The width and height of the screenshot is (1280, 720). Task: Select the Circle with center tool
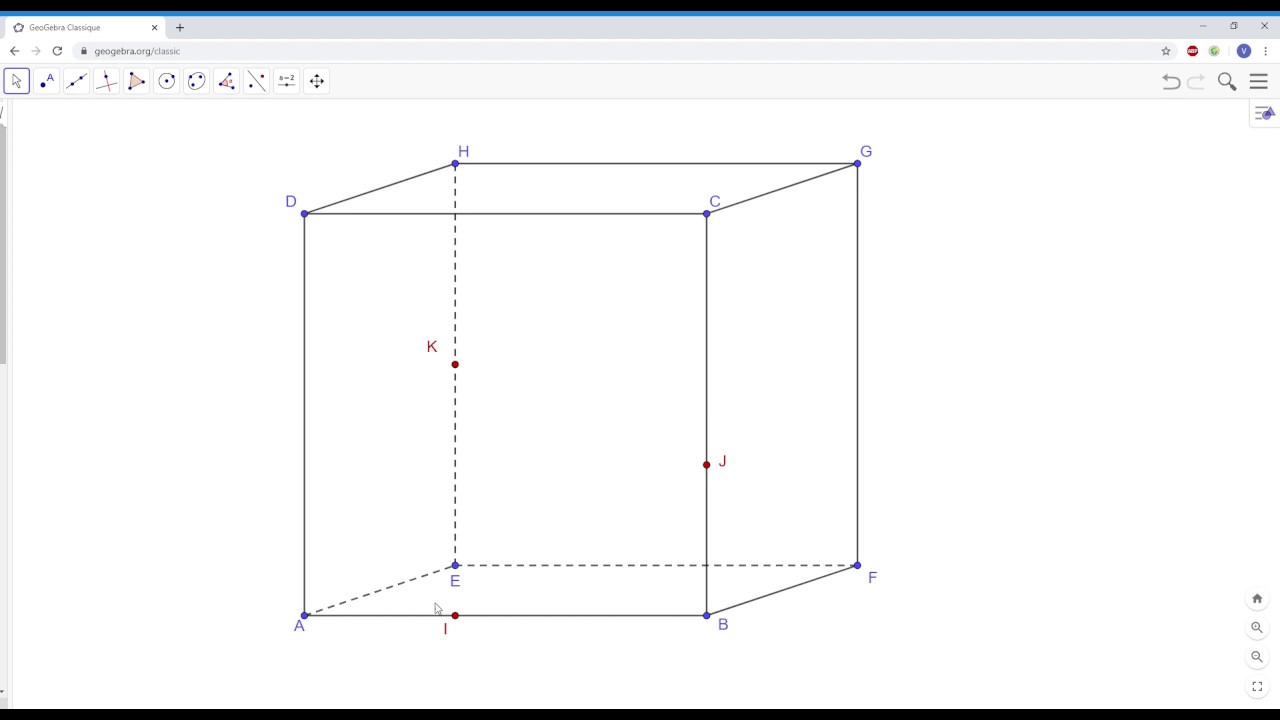pyautogui.click(x=167, y=81)
